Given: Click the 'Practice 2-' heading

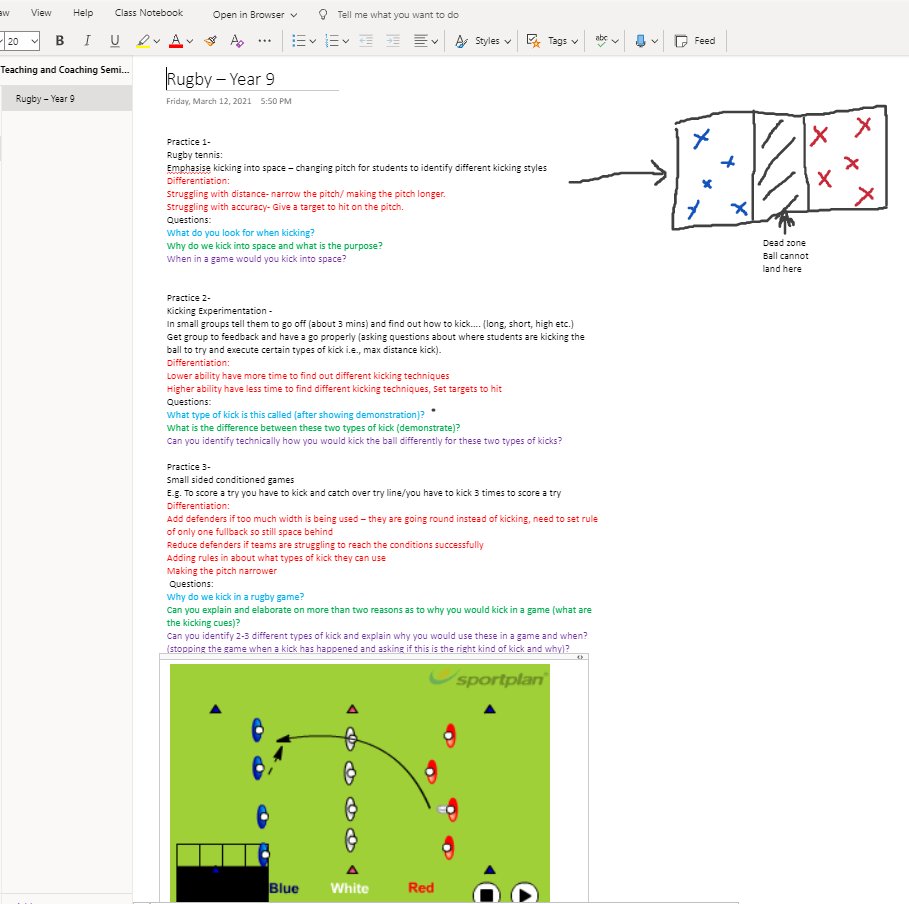Looking at the screenshot, I should coord(188,297).
